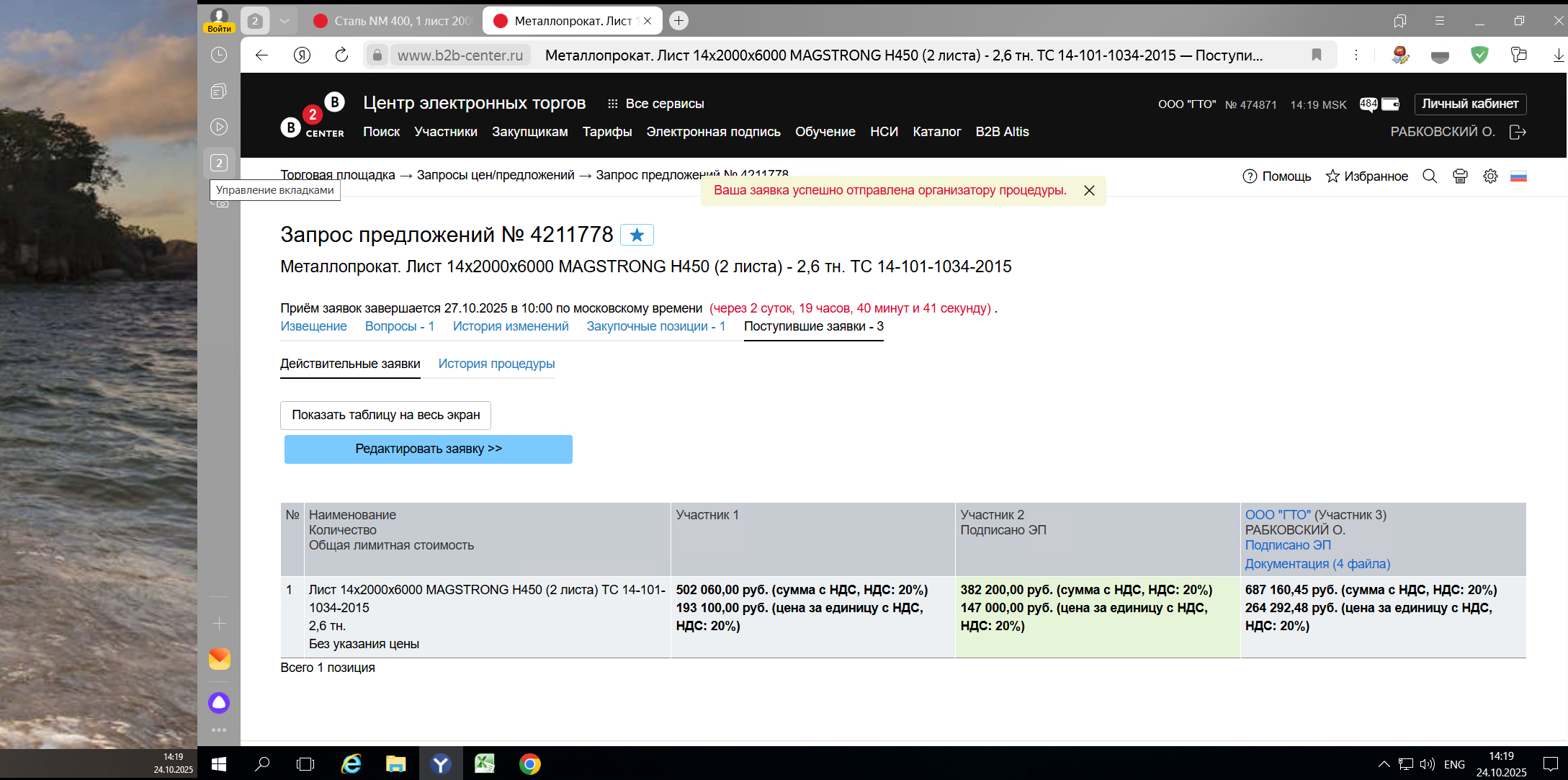Reload the page with refresh icon
The image size is (1568, 780).
tap(341, 55)
